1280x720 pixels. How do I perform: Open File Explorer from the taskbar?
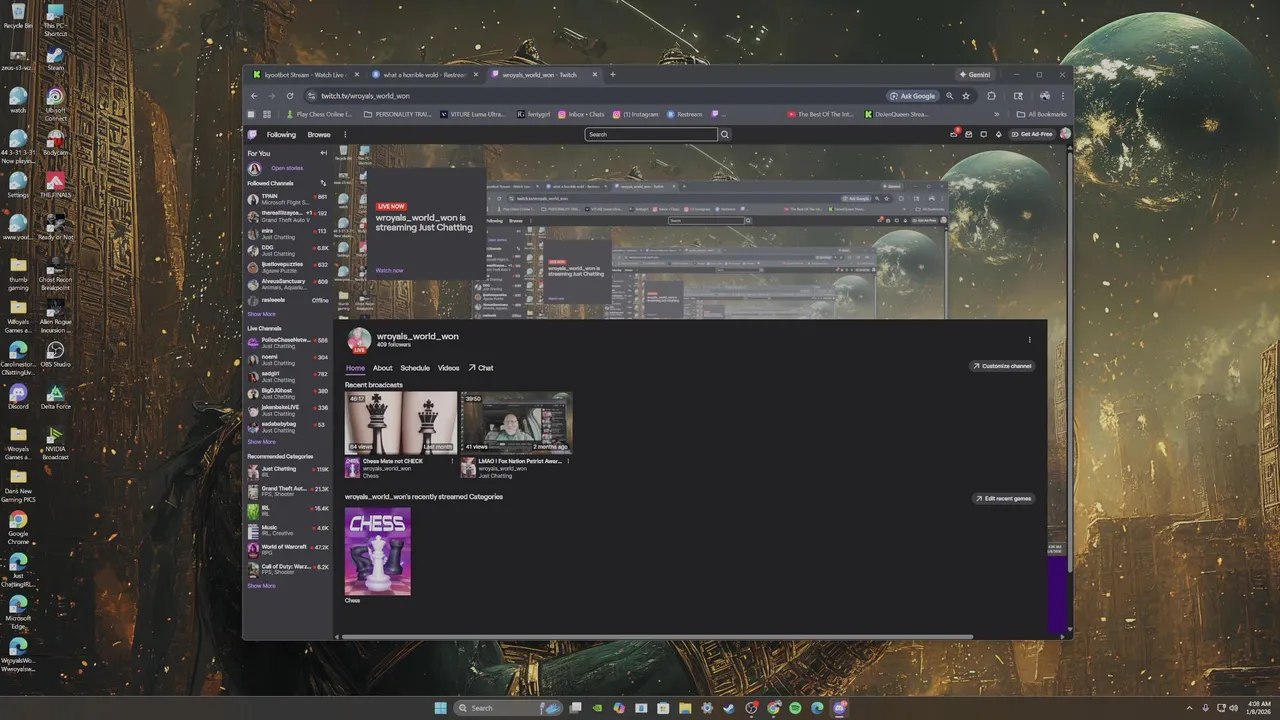[x=685, y=708]
